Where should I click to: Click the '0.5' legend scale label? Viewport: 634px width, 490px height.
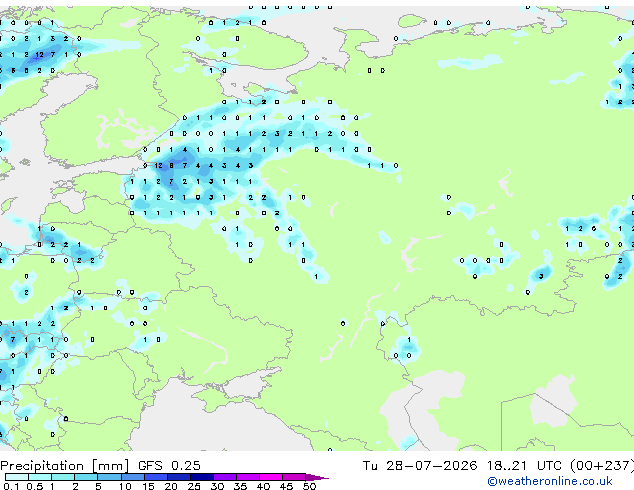(34, 486)
